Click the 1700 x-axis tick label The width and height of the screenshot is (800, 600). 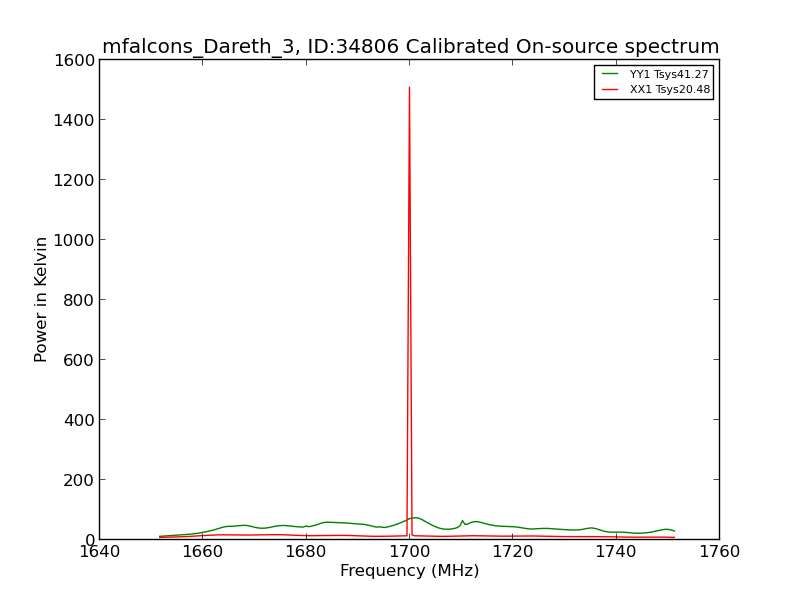pos(410,552)
